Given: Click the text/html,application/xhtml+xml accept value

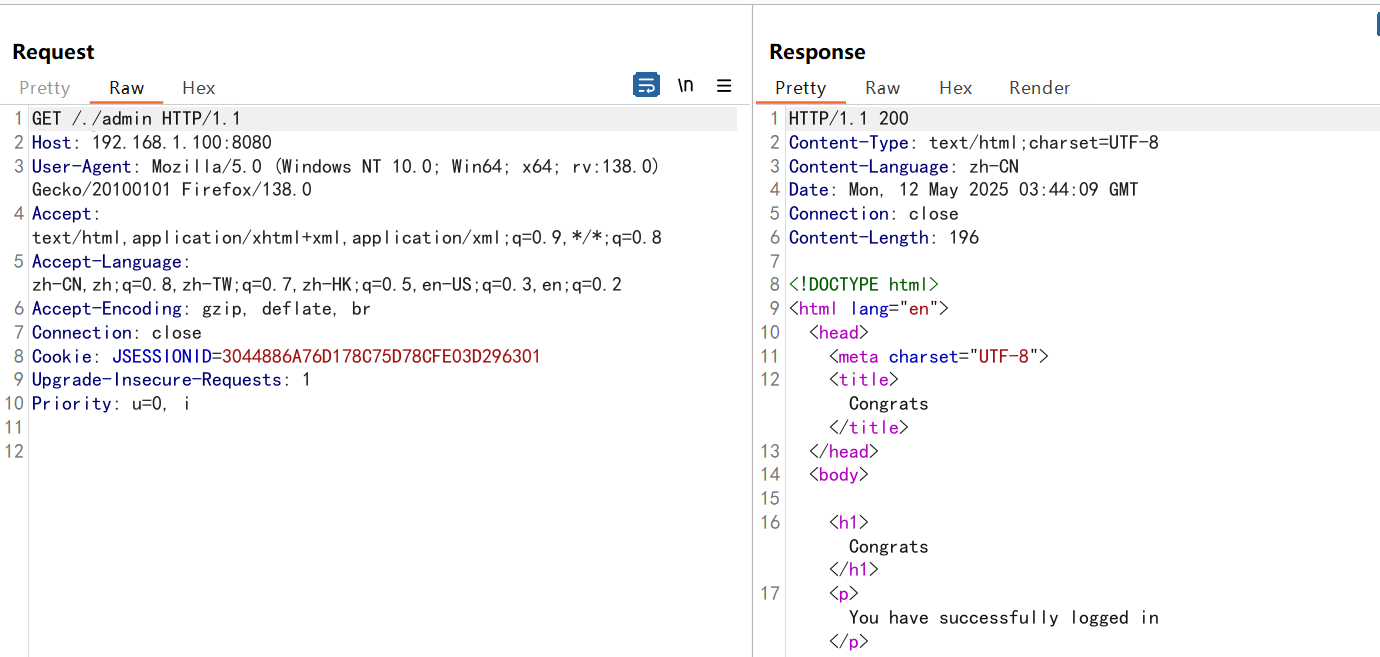Looking at the screenshot, I should tap(347, 238).
